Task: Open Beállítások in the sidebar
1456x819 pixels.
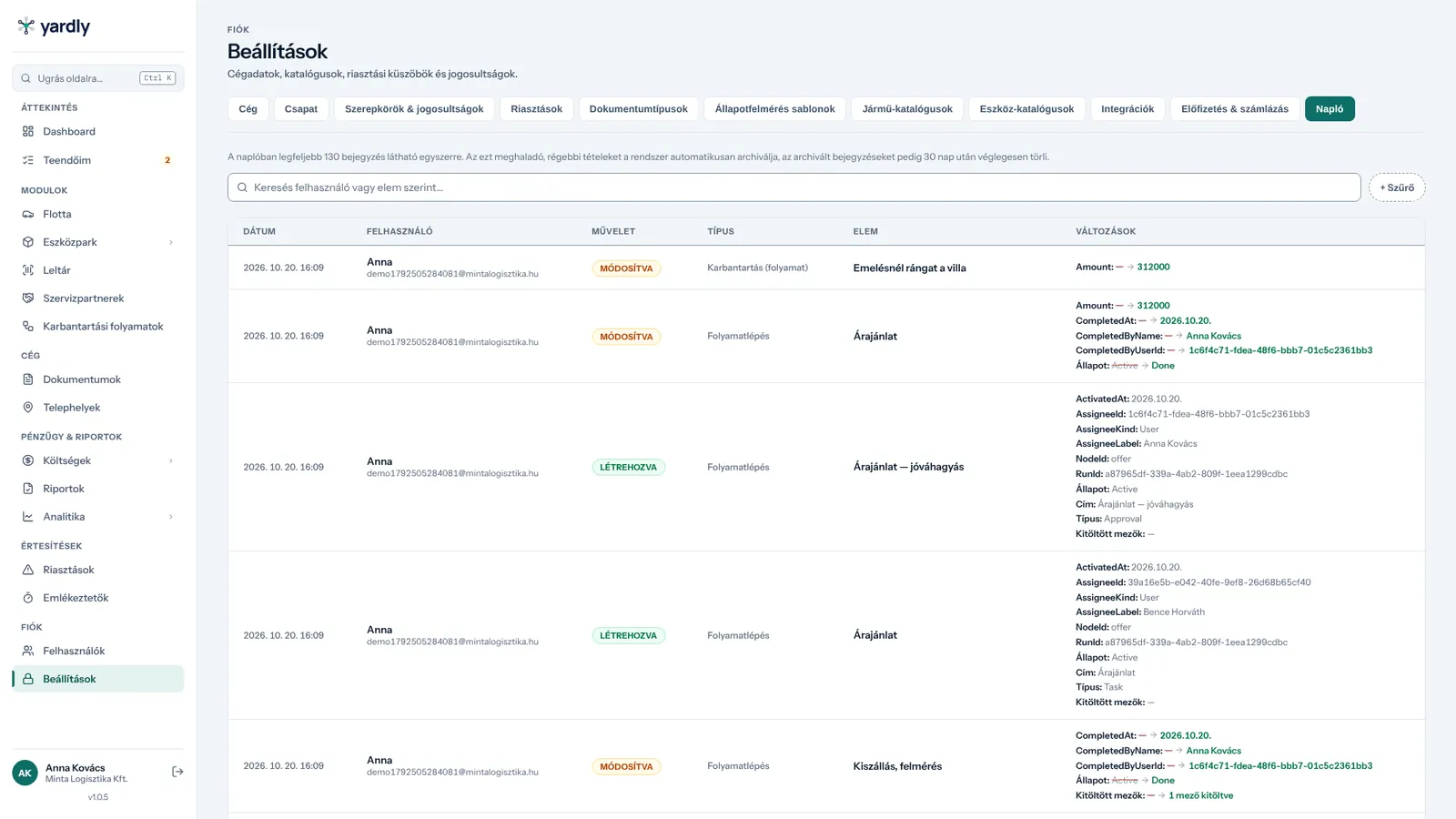Action: (98, 679)
